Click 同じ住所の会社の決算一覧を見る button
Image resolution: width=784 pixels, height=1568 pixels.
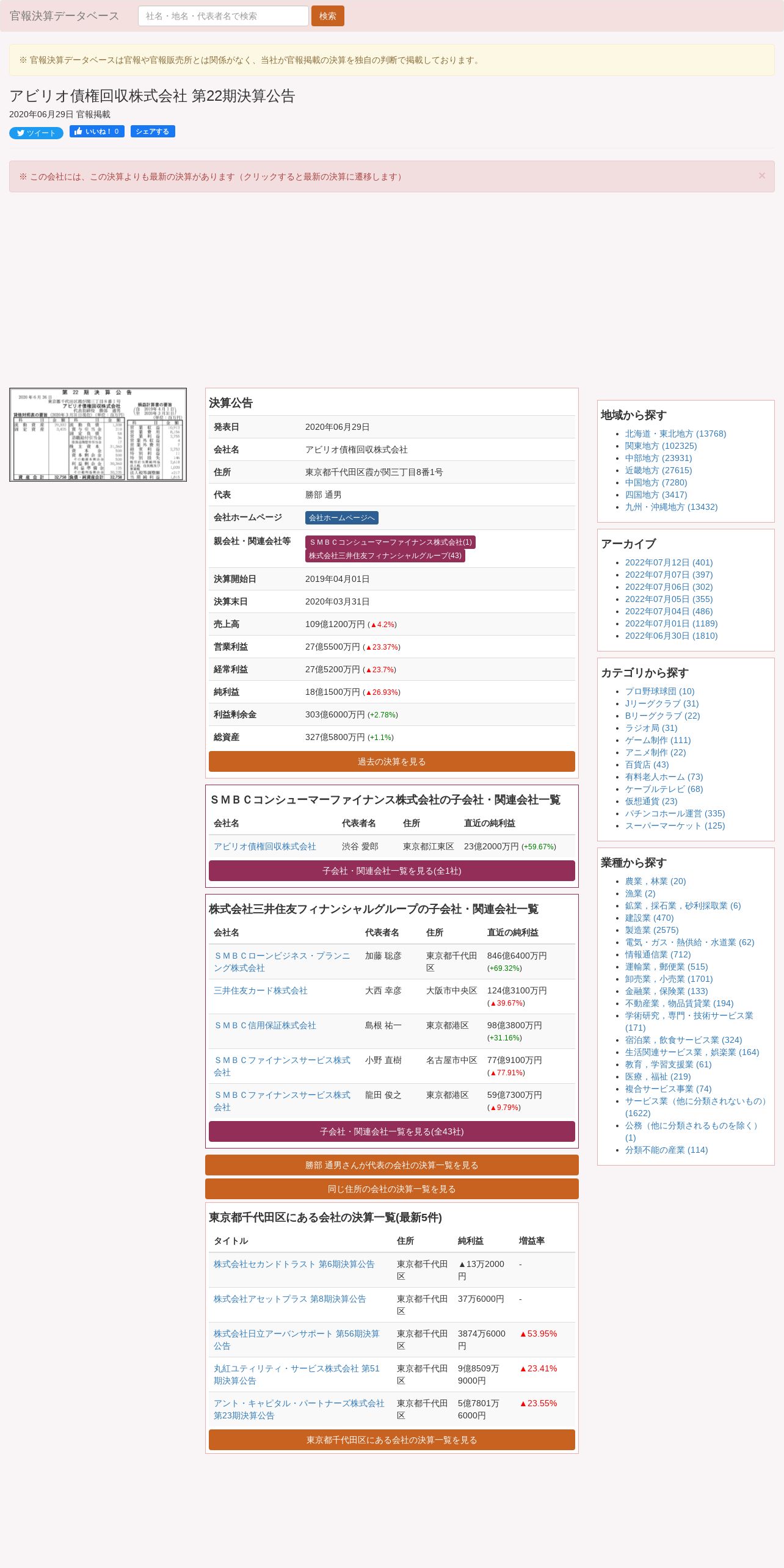click(392, 1189)
